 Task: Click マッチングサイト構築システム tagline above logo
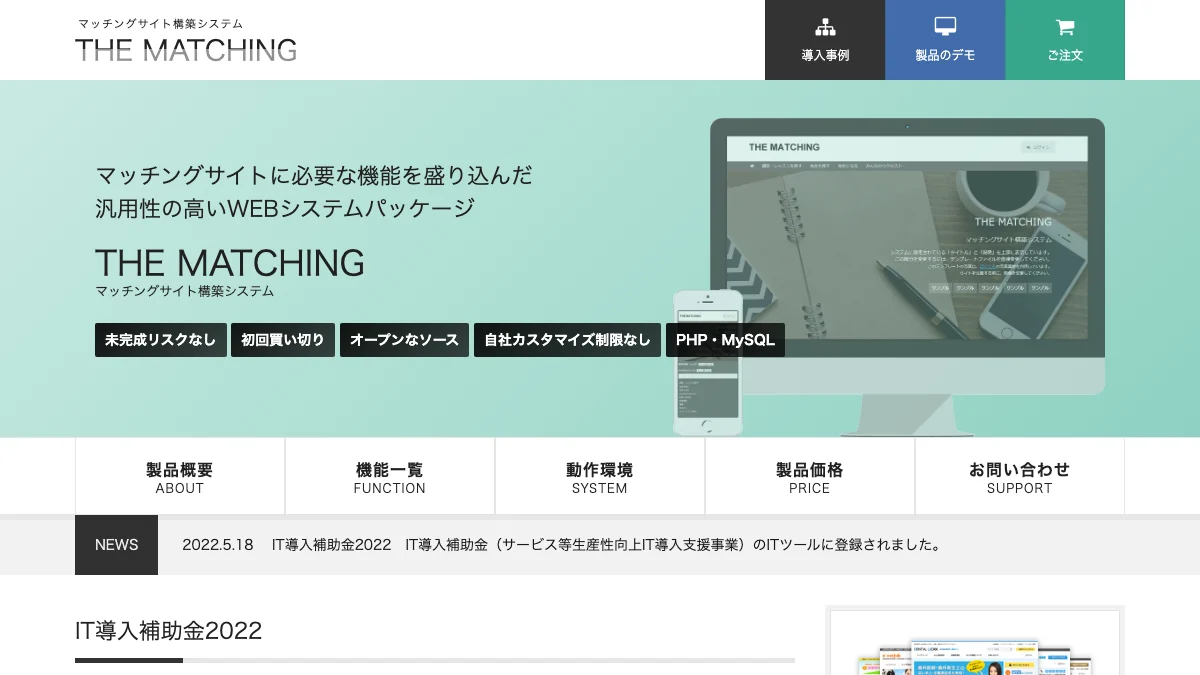pos(160,23)
